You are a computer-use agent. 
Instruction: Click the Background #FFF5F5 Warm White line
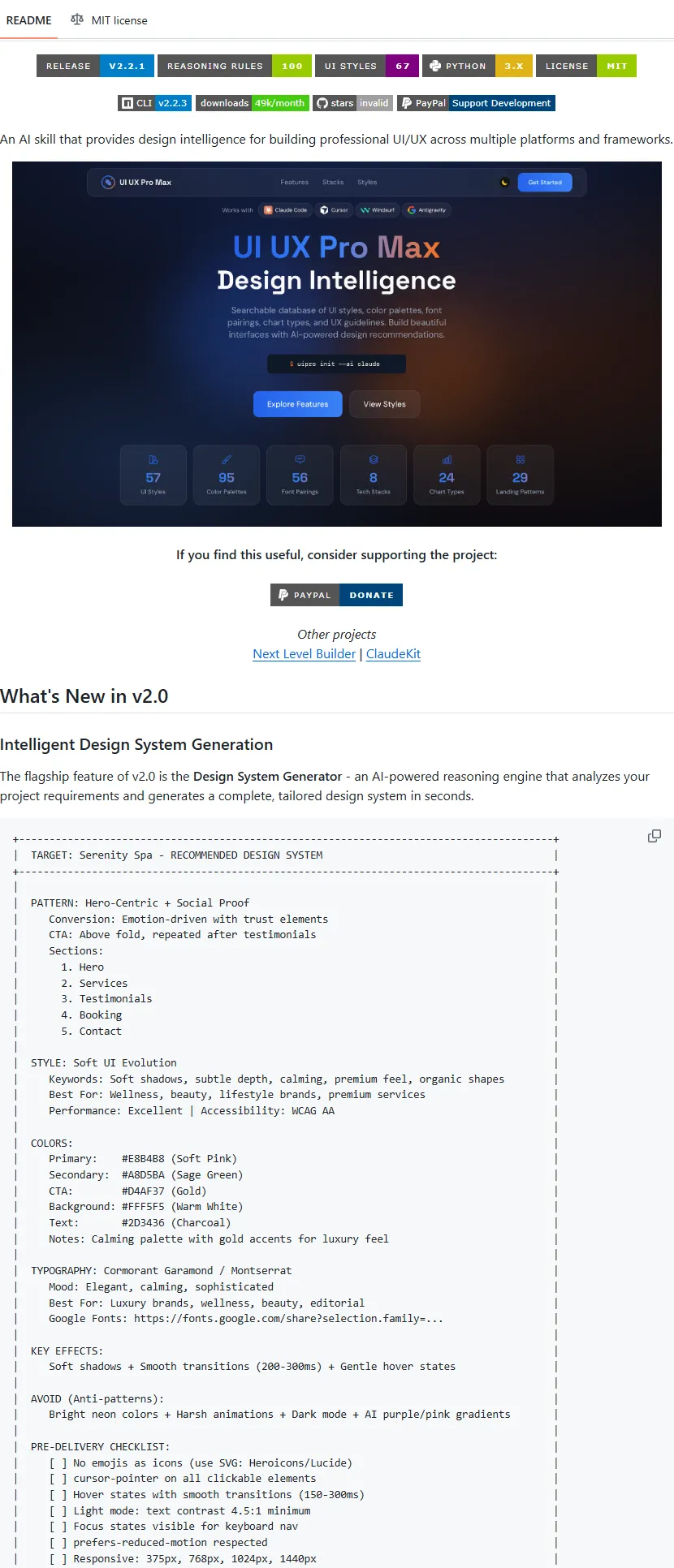click(146, 1207)
